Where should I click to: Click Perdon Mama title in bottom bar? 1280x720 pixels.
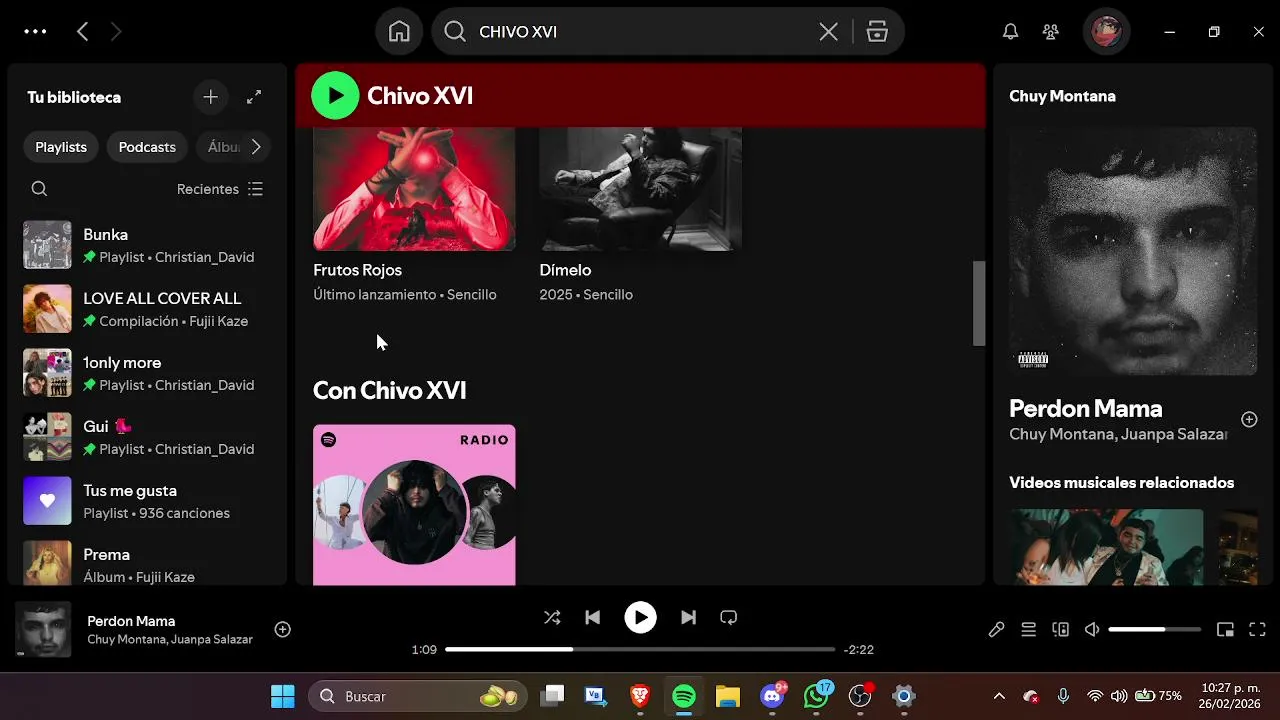tap(131, 621)
